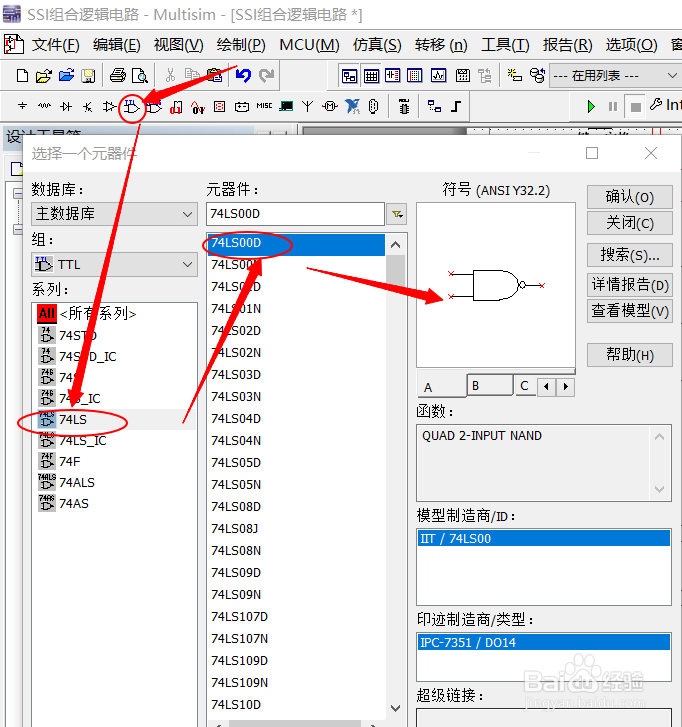Open the 绘制(P) menu
Image resolution: width=682 pixels, height=727 pixels.
click(x=241, y=45)
